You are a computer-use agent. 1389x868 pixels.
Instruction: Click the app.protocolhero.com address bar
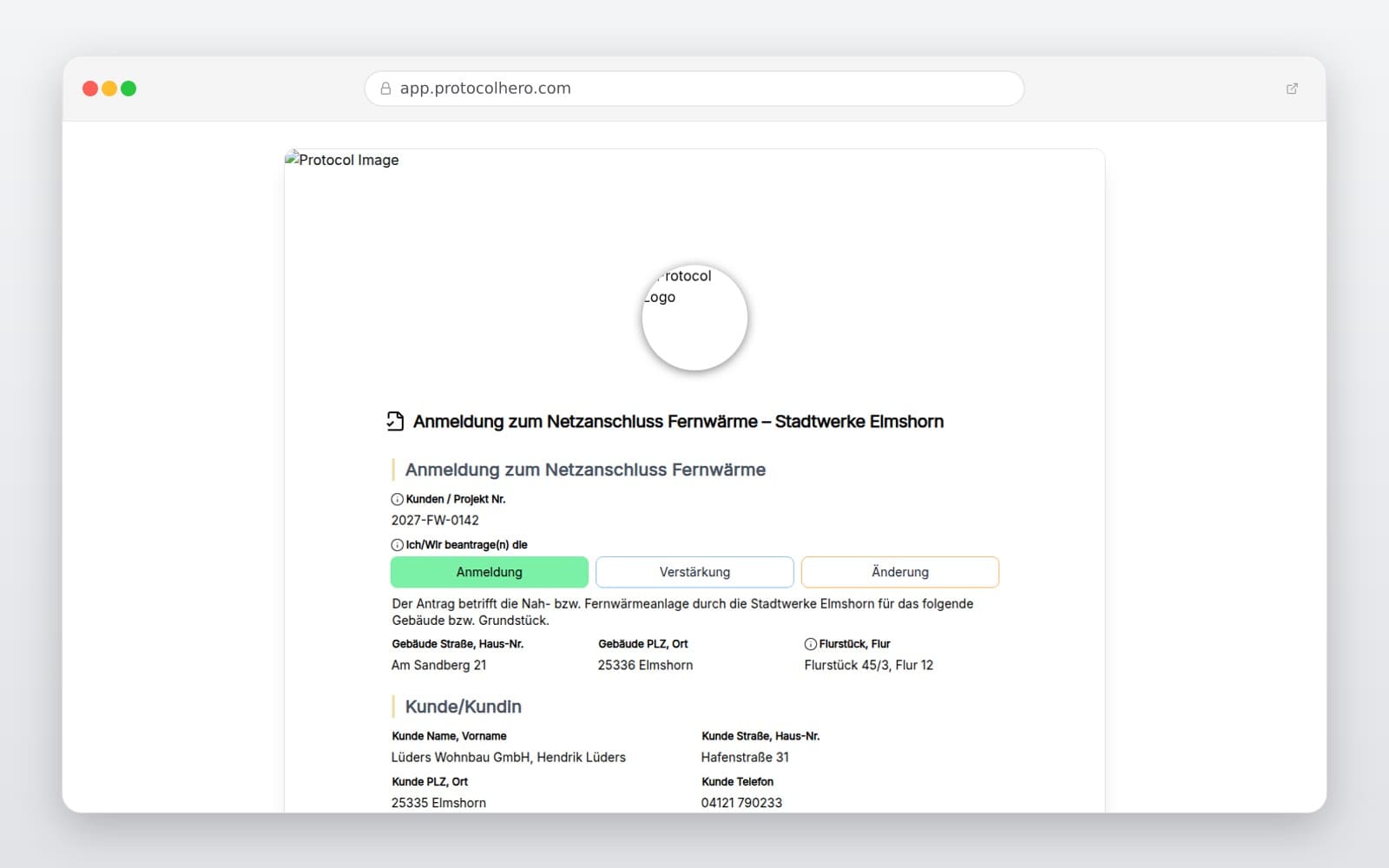tap(694, 89)
